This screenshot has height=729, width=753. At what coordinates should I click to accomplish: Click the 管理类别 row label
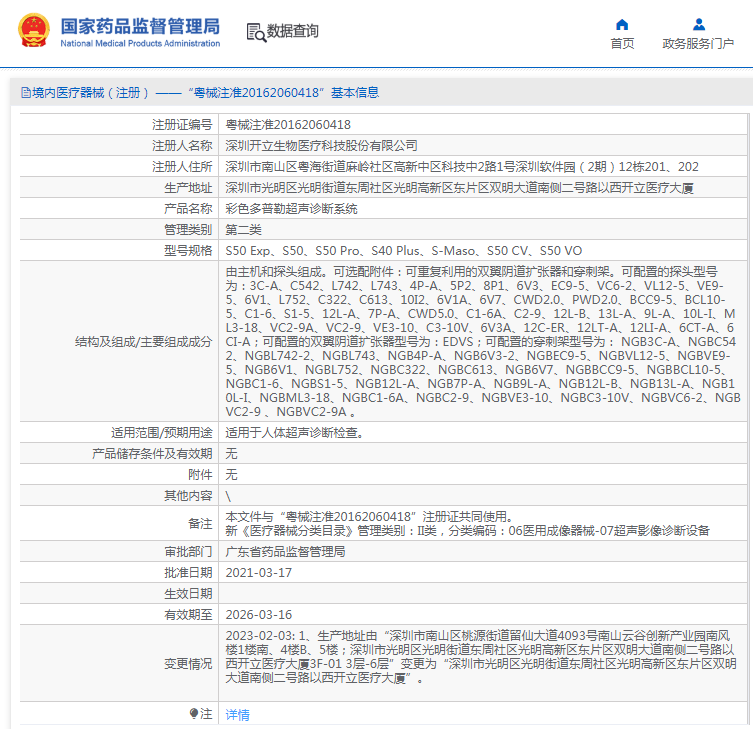pyautogui.click(x=188, y=230)
